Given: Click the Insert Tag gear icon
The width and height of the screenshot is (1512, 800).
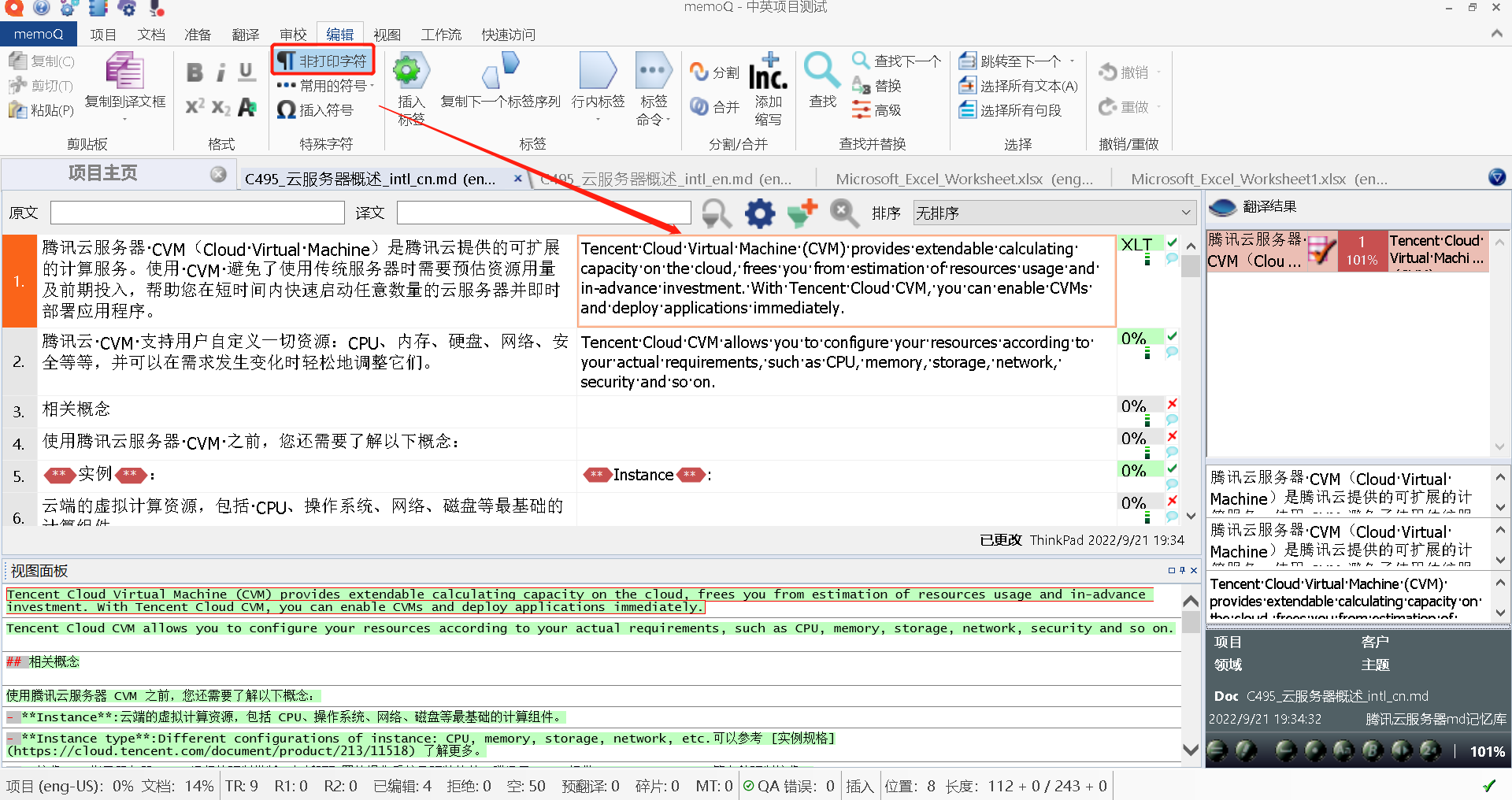Looking at the screenshot, I should 408,71.
